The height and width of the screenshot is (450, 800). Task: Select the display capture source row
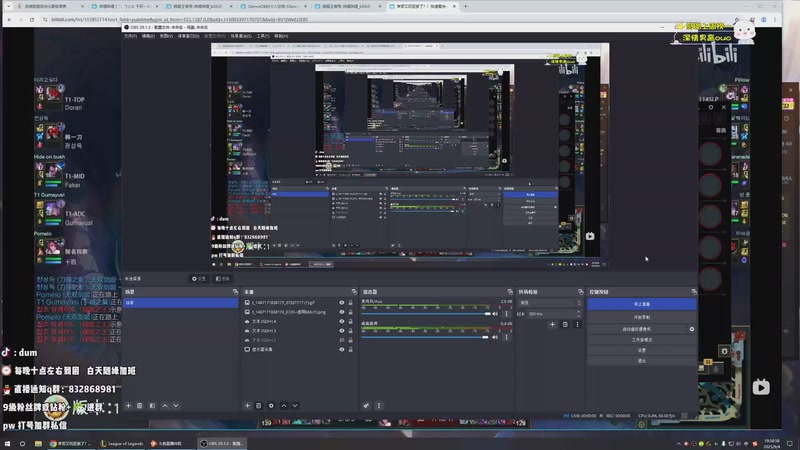[299, 349]
